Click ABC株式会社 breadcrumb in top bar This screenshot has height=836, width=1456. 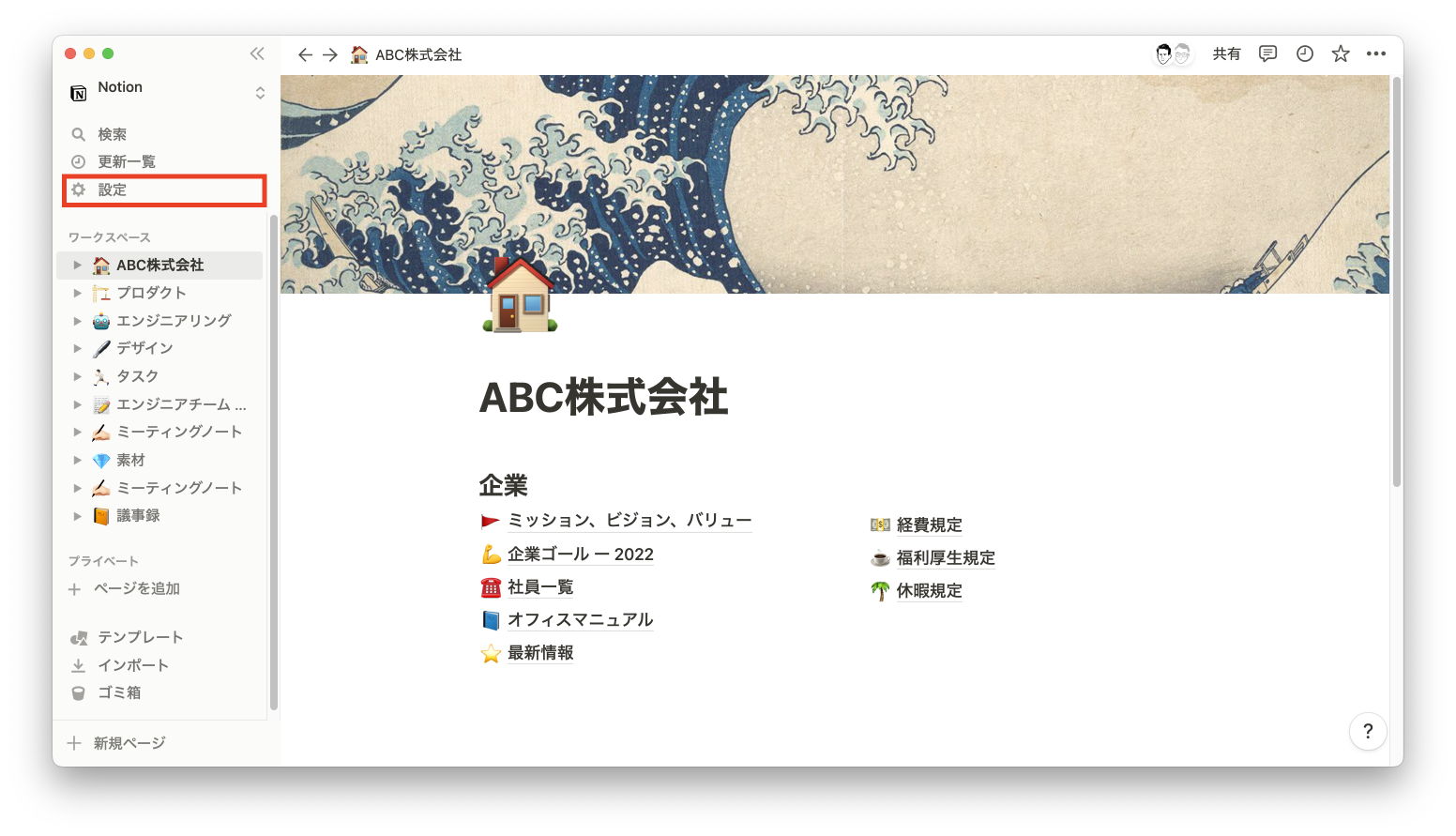pos(407,54)
